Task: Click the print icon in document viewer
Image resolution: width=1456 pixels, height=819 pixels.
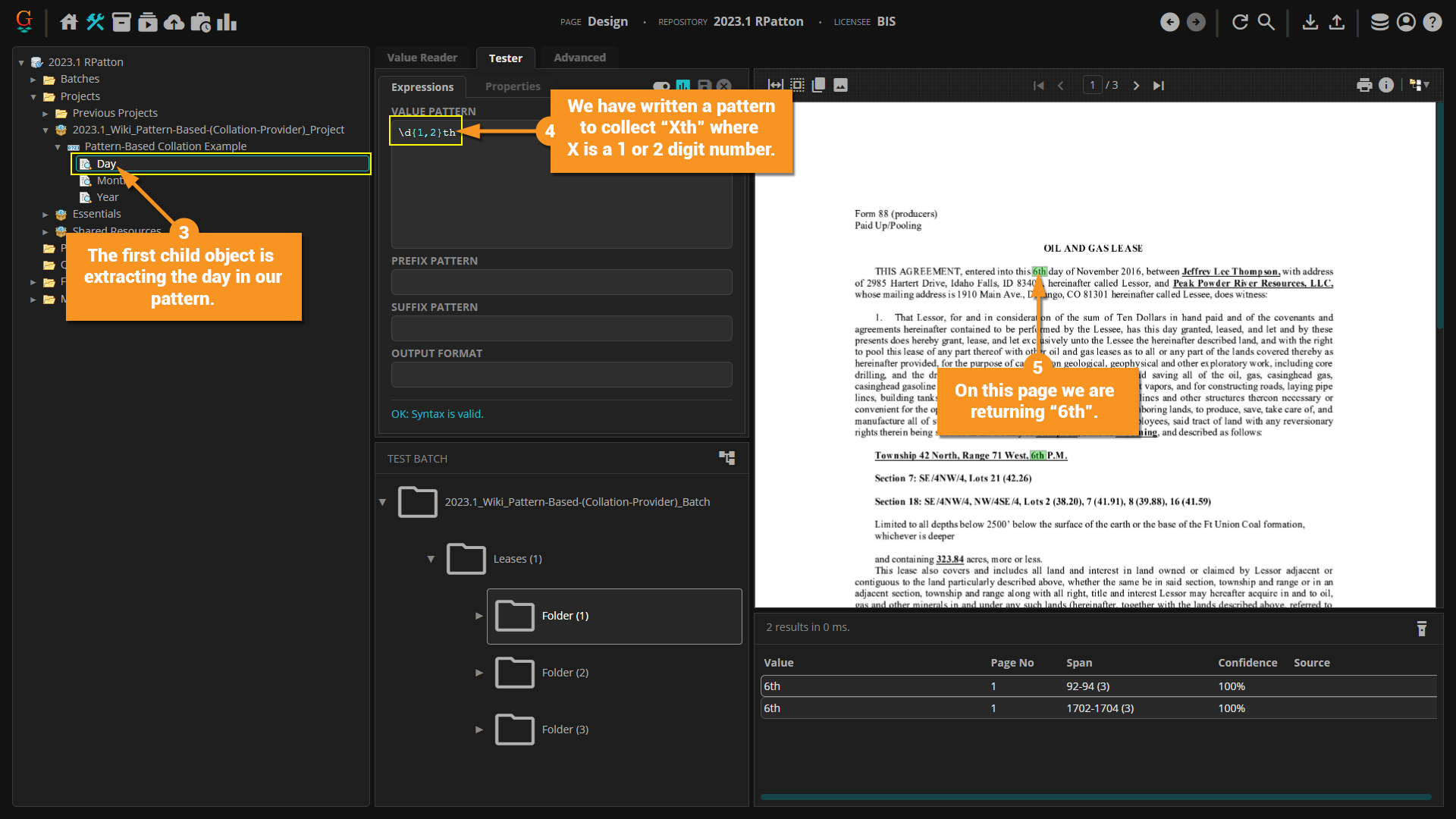Action: tap(1364, 85)
